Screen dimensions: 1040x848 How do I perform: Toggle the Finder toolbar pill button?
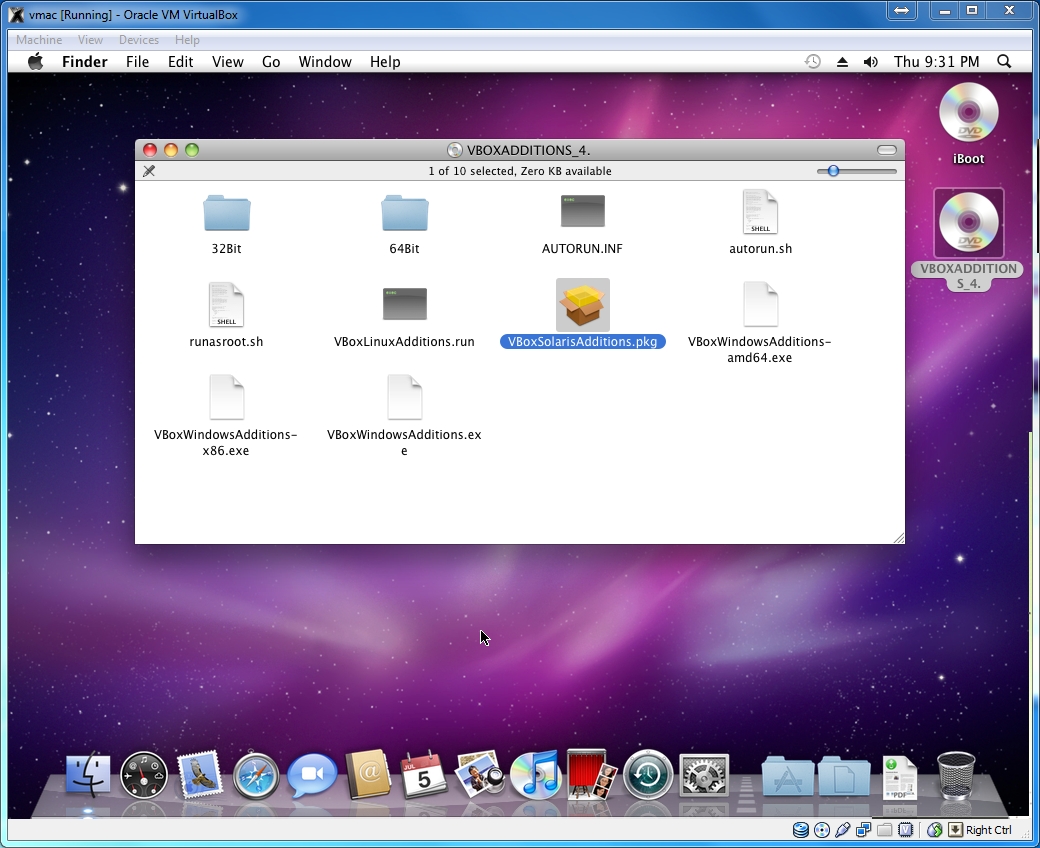click(887, 150)
